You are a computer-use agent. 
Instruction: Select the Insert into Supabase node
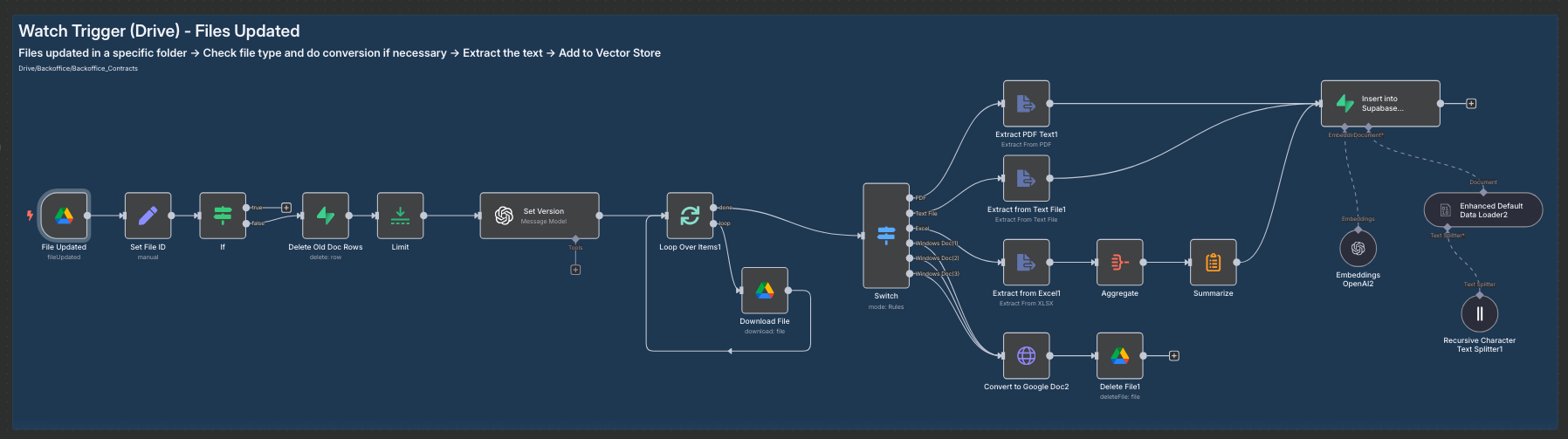[x=1380, y=104]
